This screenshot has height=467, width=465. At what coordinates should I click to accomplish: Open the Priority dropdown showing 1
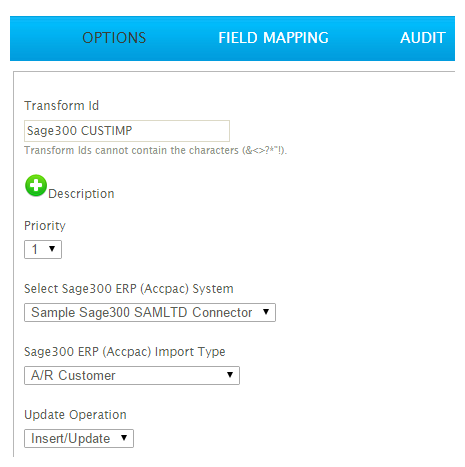43,249
